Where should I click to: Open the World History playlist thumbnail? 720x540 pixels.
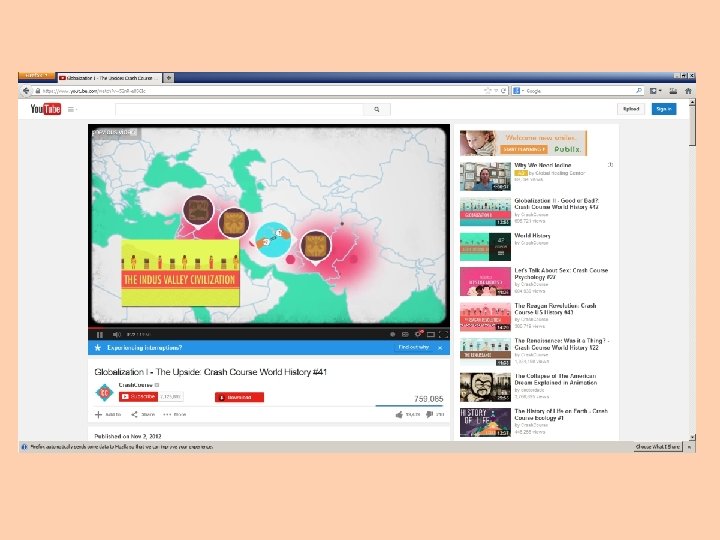[485, 247]
